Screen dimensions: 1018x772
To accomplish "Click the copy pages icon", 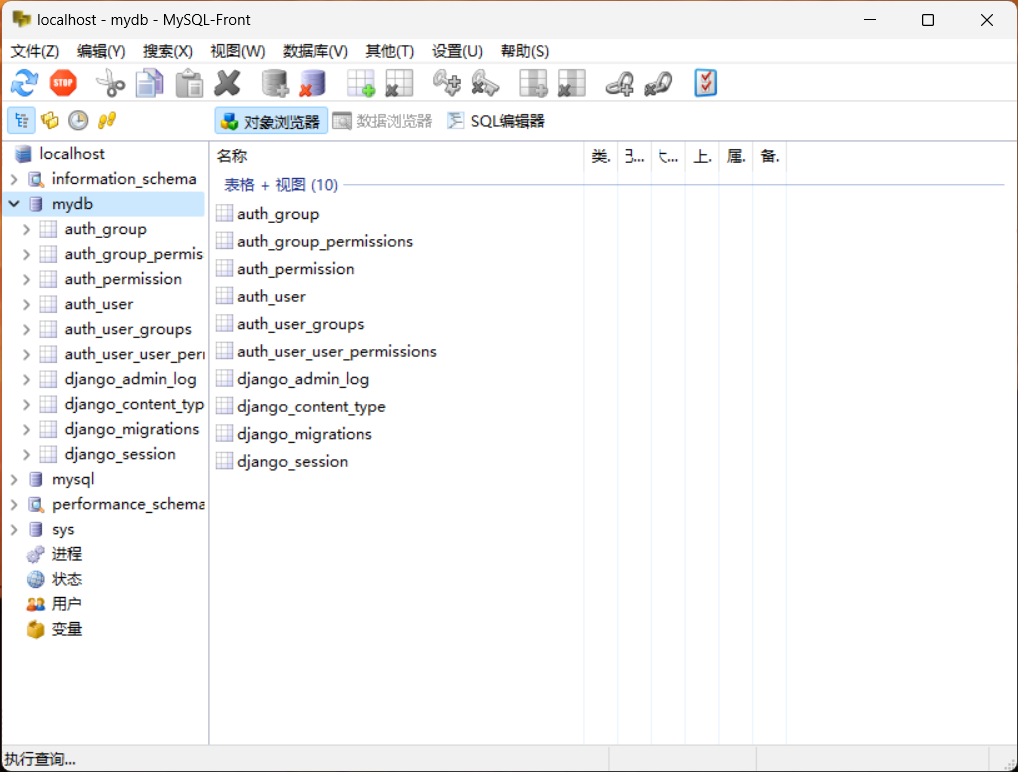I will coord(150,83).
